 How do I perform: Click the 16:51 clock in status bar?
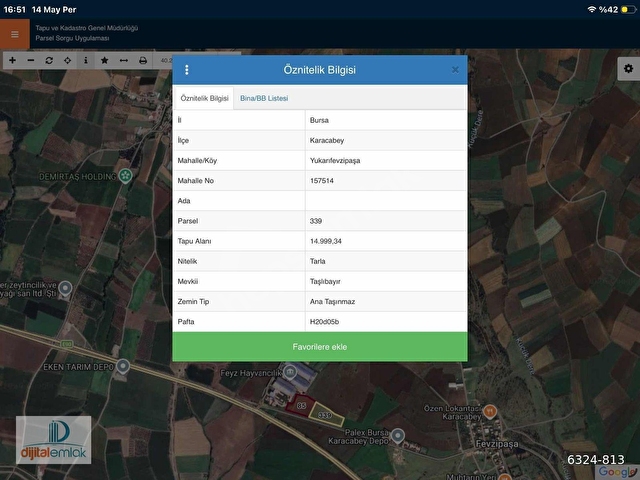coord(15,9)
